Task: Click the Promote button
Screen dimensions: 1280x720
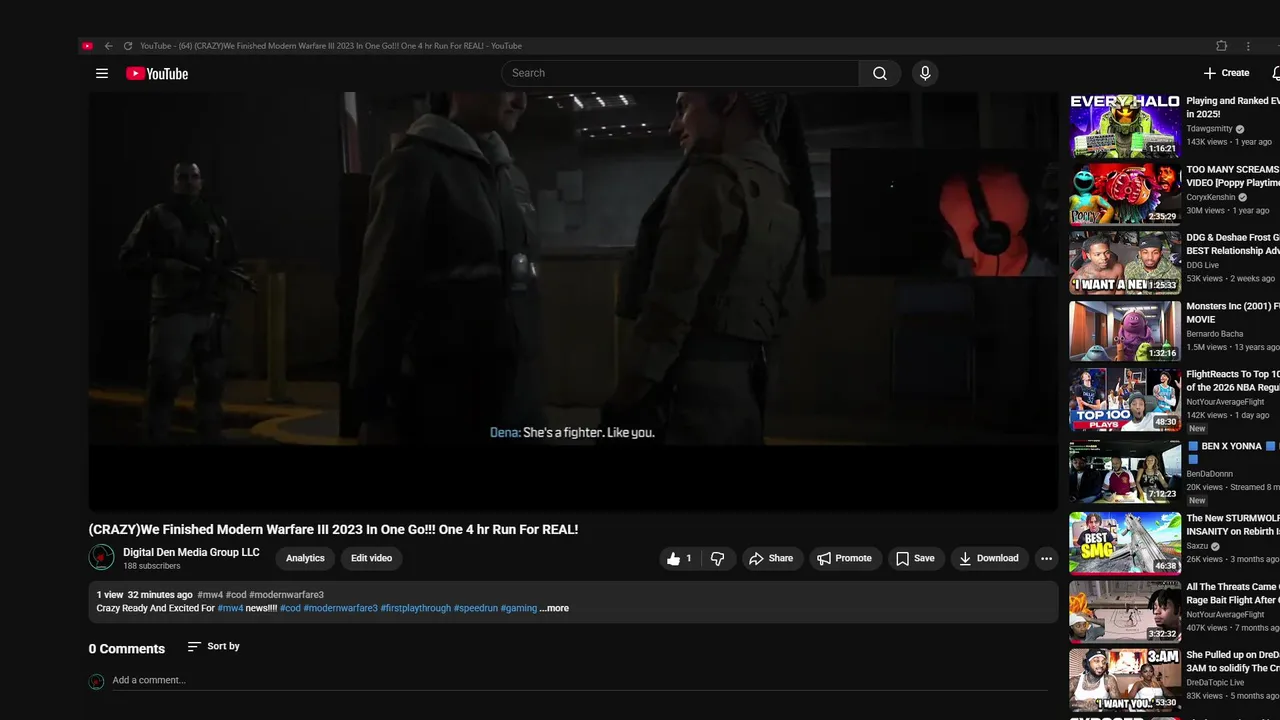Action: (845, 559)
